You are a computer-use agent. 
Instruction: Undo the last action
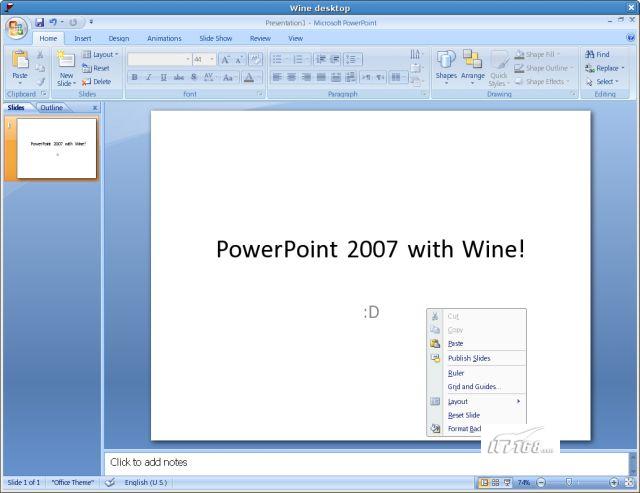point(53,22)
